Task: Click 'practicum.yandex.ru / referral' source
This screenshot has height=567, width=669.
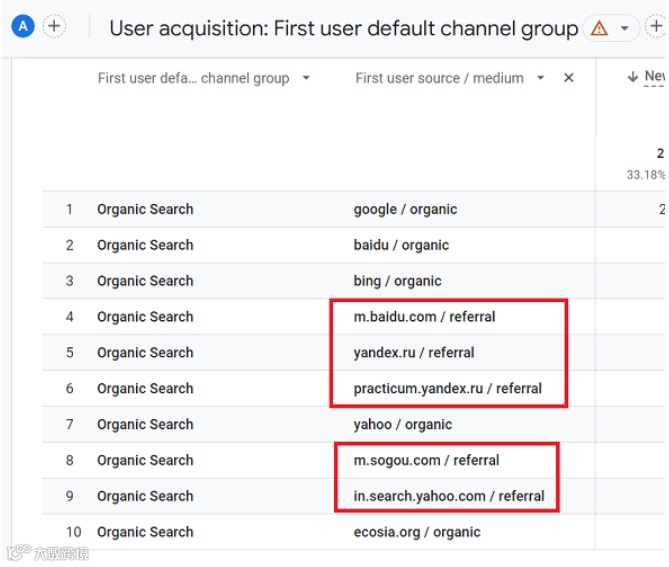Action: click(x=447, y=389)
